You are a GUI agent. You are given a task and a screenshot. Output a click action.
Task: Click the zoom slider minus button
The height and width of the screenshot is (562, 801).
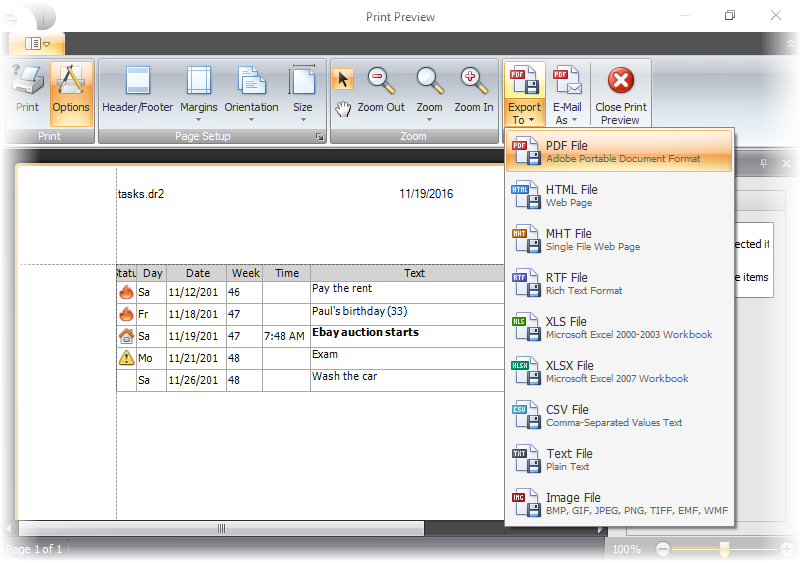663,549
